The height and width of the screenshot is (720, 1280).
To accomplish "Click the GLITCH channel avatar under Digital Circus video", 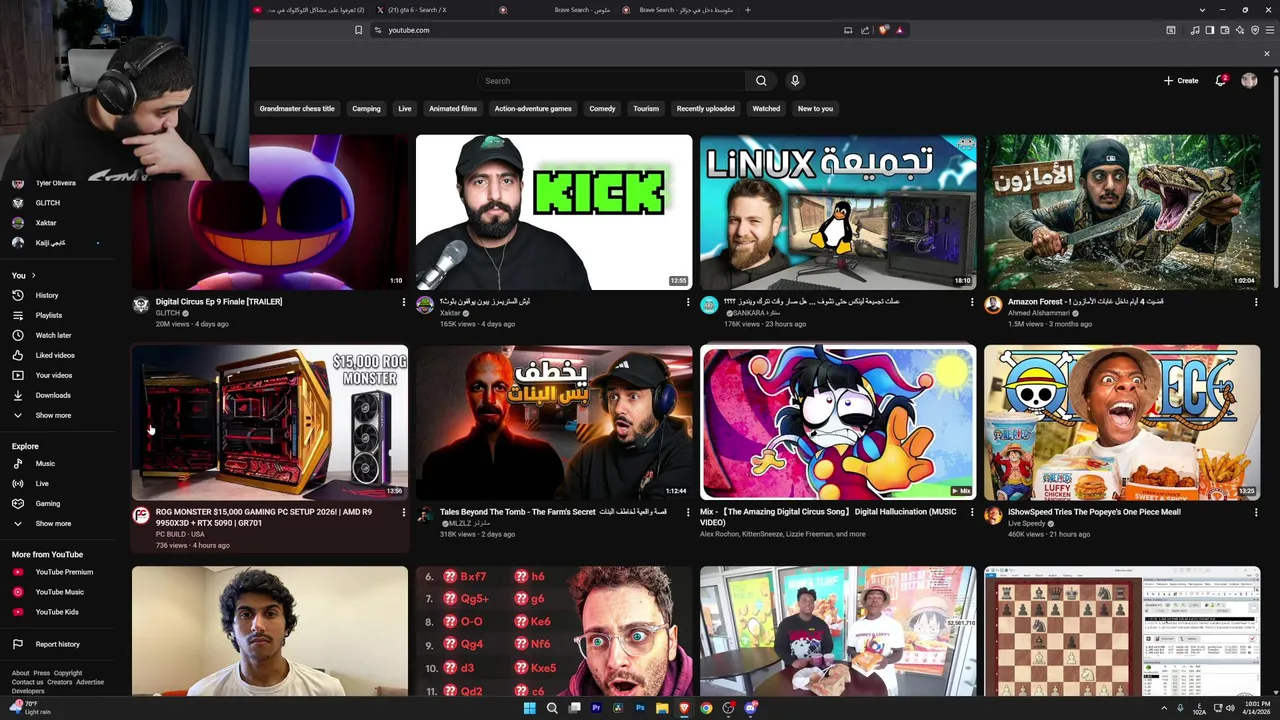I will 141,305.
